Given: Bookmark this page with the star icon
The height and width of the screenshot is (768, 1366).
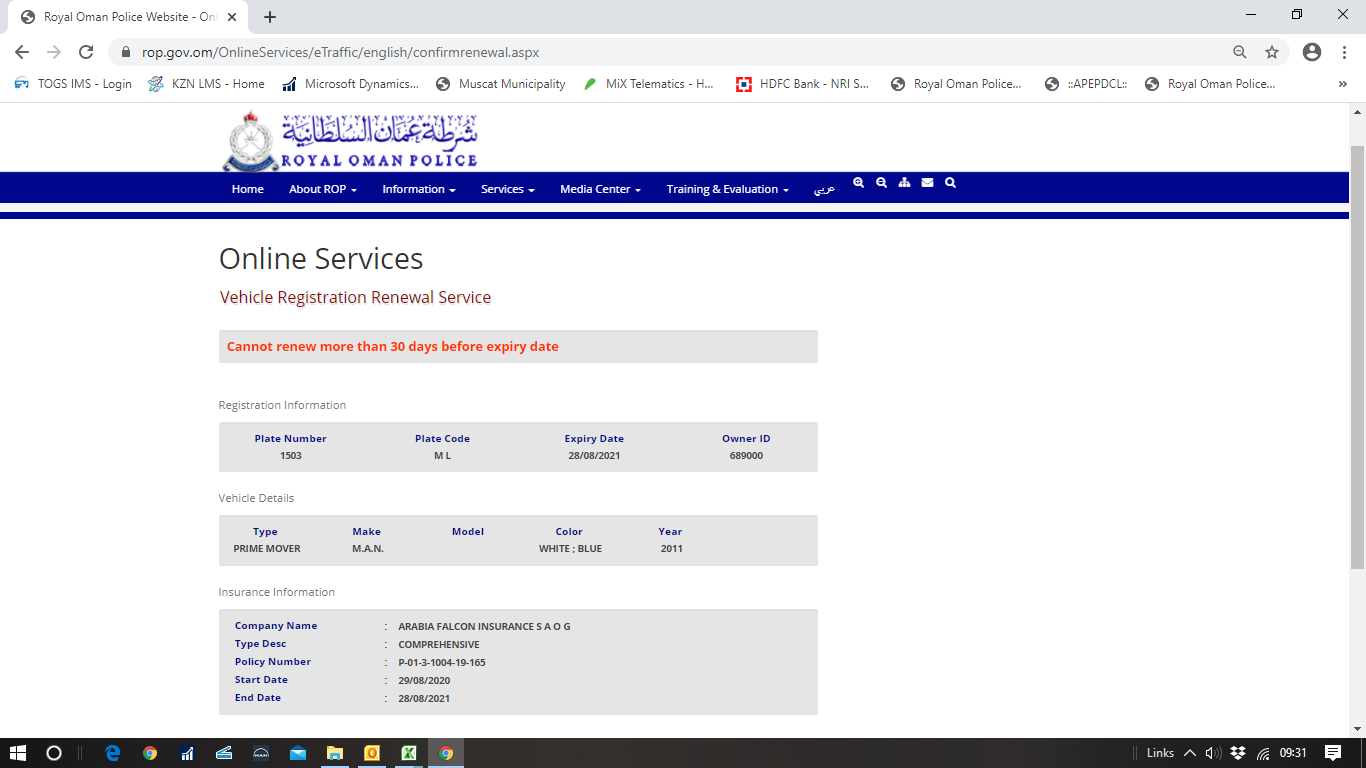Looking at the screenshot, I should (x=1272, y=52).
